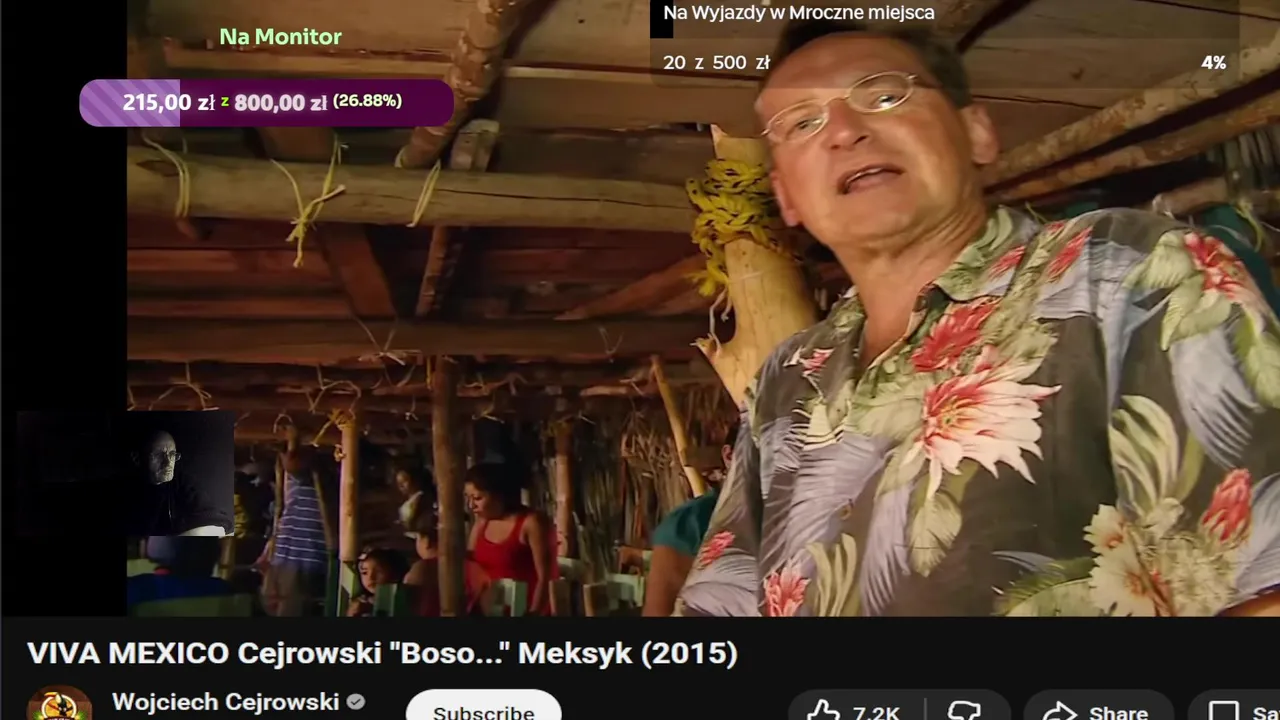The height and width of the screenshot is (720, 1280).
Task: Click the 4% goal percentage indicator
Action: coord(1213,63)
